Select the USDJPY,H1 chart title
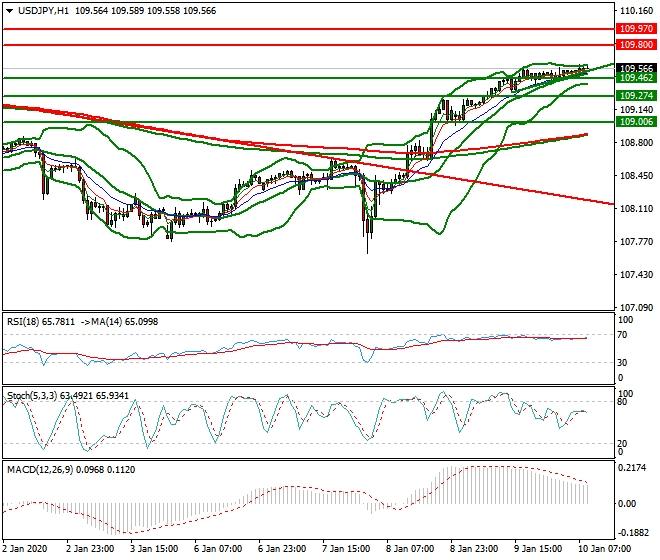The height and width of the screenshot is (560, 660). tap(43, 11)
